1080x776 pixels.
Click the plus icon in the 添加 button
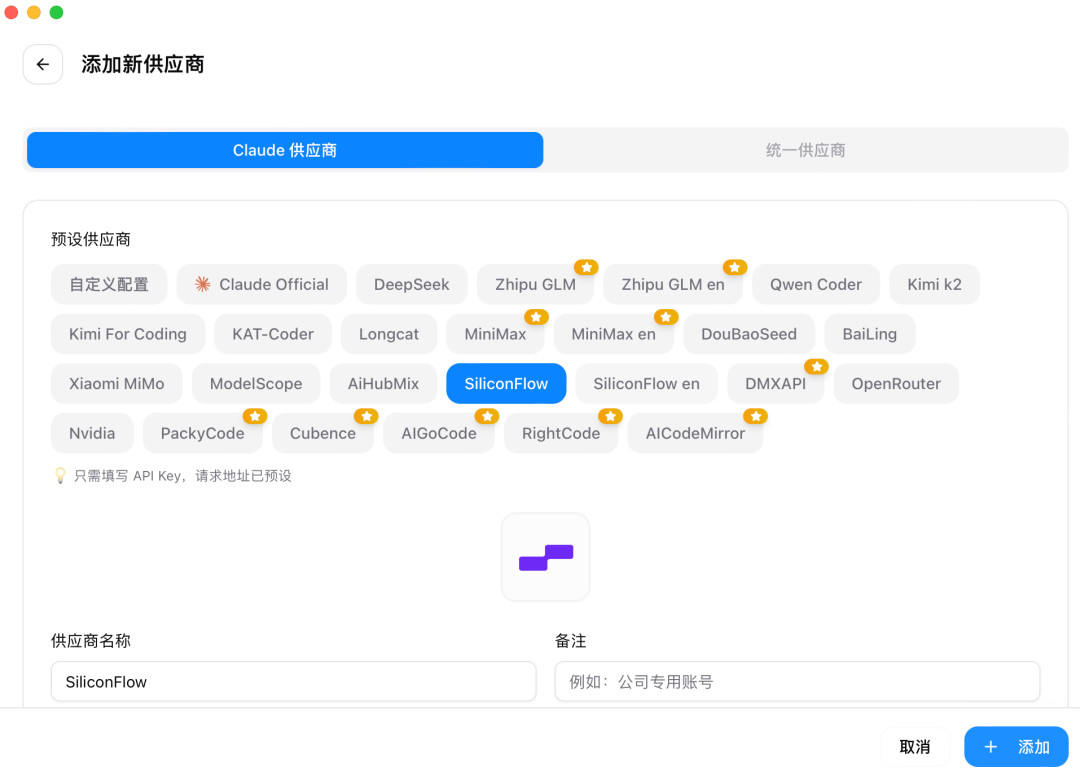pos(990,747)
